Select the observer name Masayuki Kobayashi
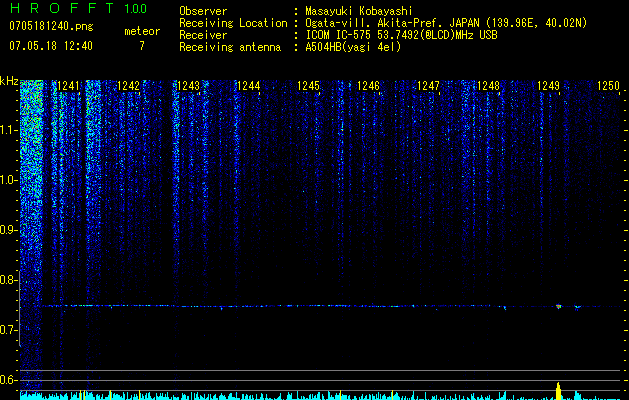Image resolution: width=629 pixels, height=400 pixels. point(359,12)
